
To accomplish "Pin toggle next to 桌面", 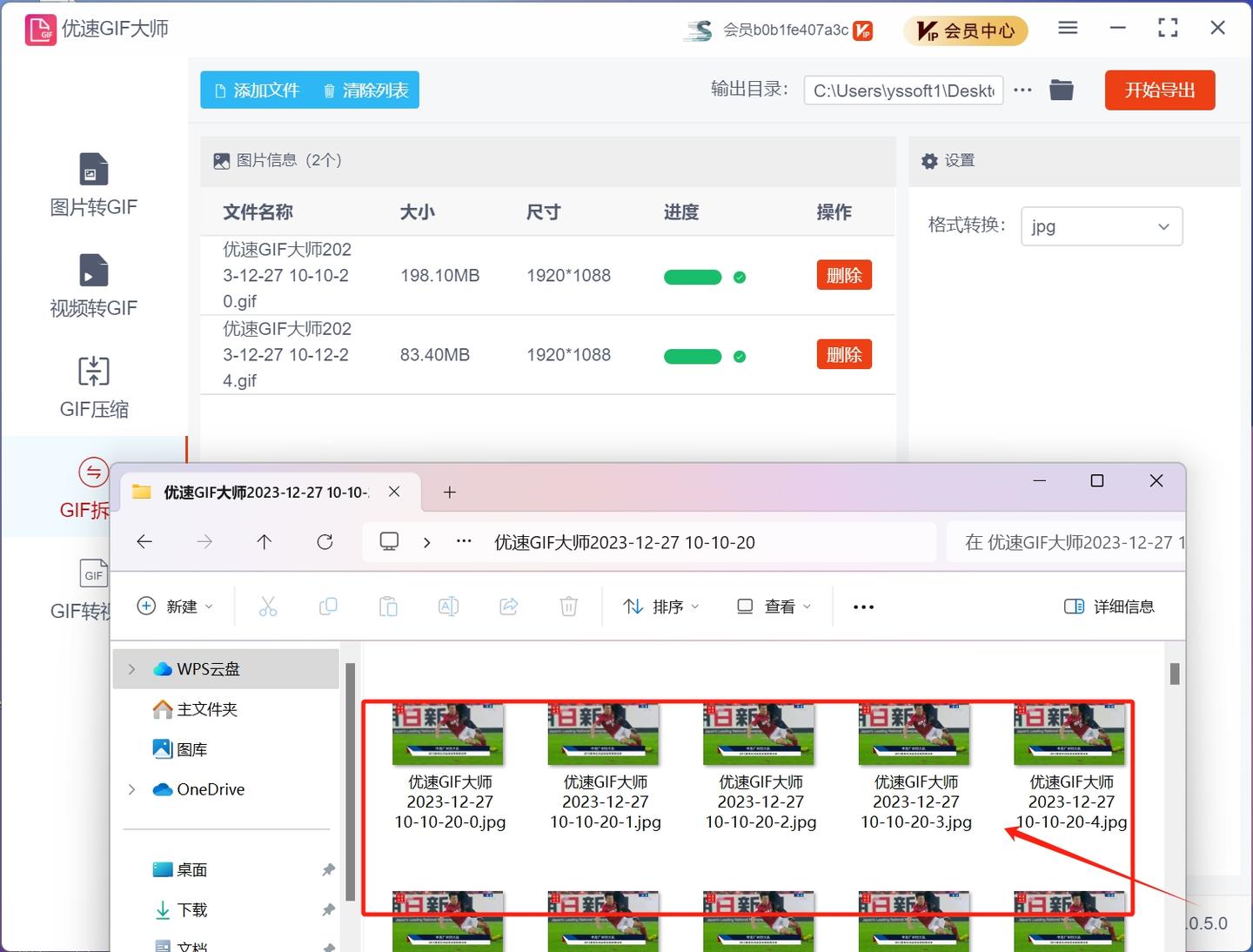I will pos(328,869).
